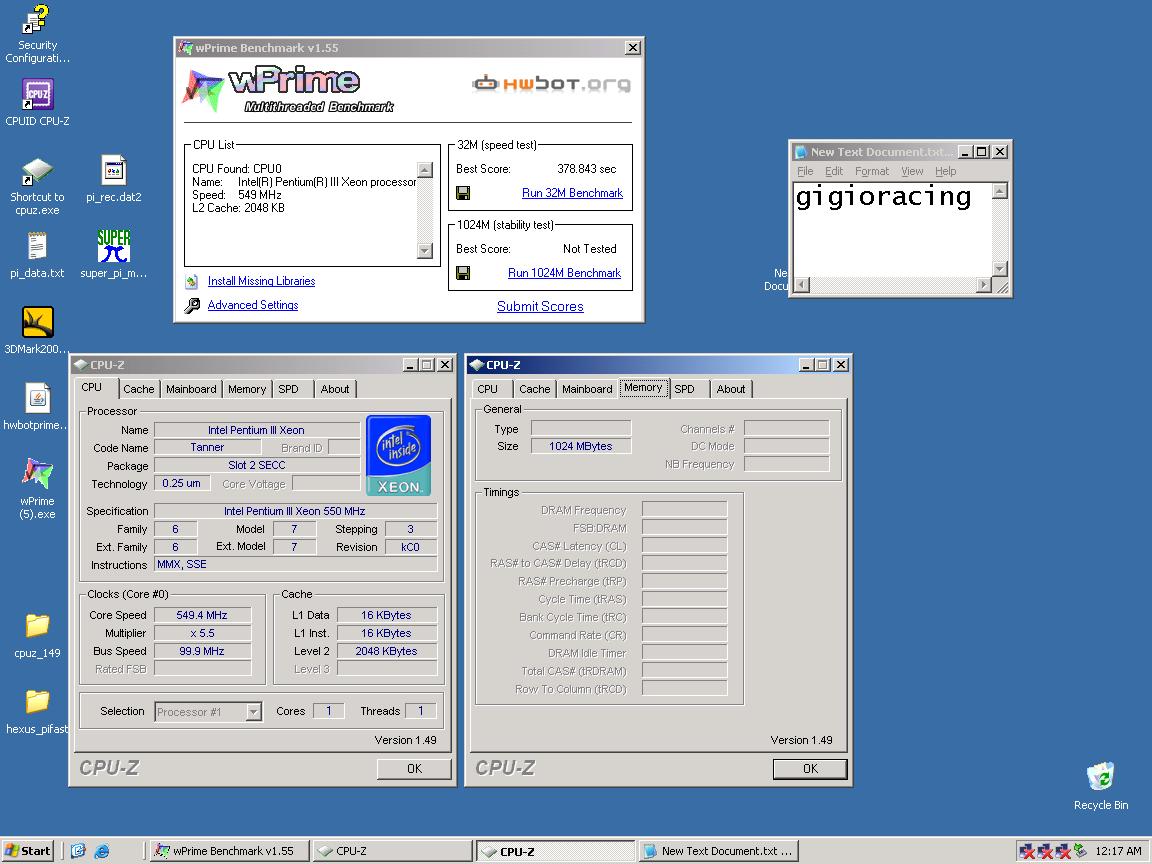This screenshot has height=864, width=1152.
Task: Switch to Cache tab in right CPU-Z window
Action: pos(535,389)
